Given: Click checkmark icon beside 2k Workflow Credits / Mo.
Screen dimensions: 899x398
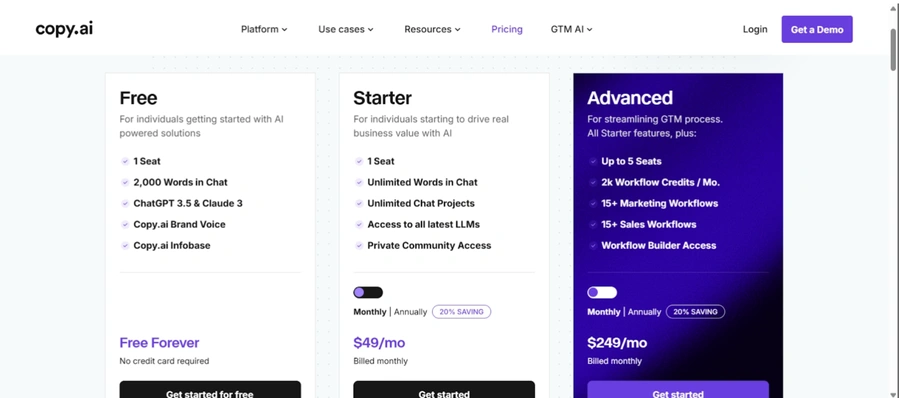Looking at the screenshot, I should 593,182.
